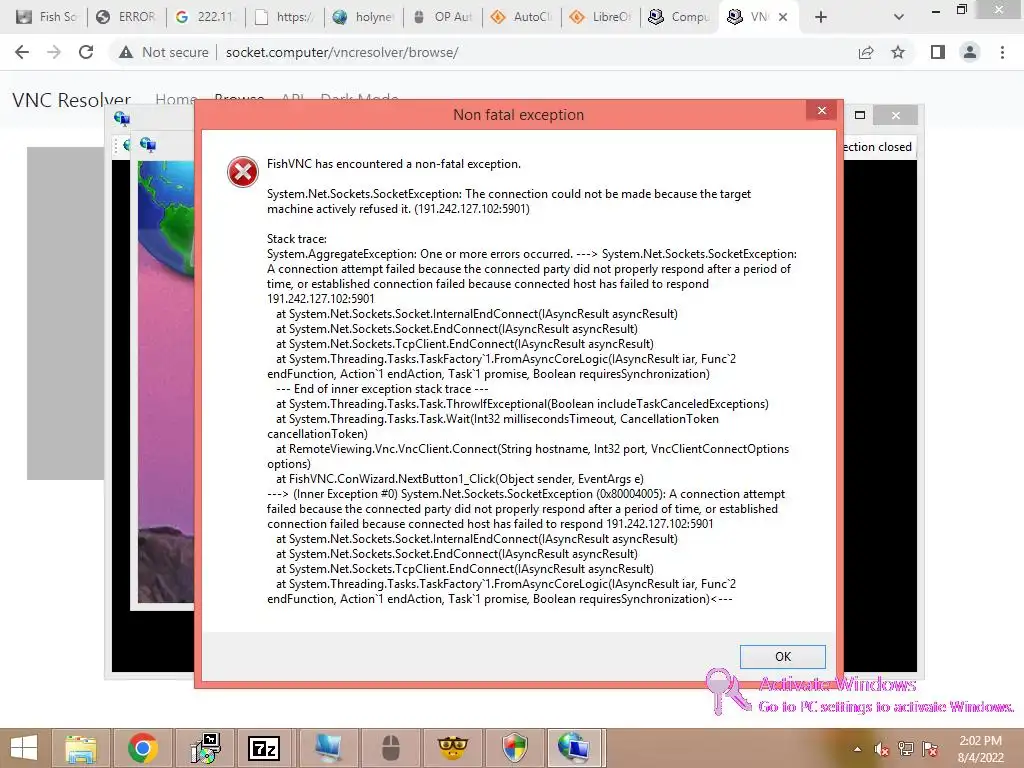Open the Windows shield taskbar icon
Image resolution: width=1024 pixels, height=768 pixels.
coord(514,748)
